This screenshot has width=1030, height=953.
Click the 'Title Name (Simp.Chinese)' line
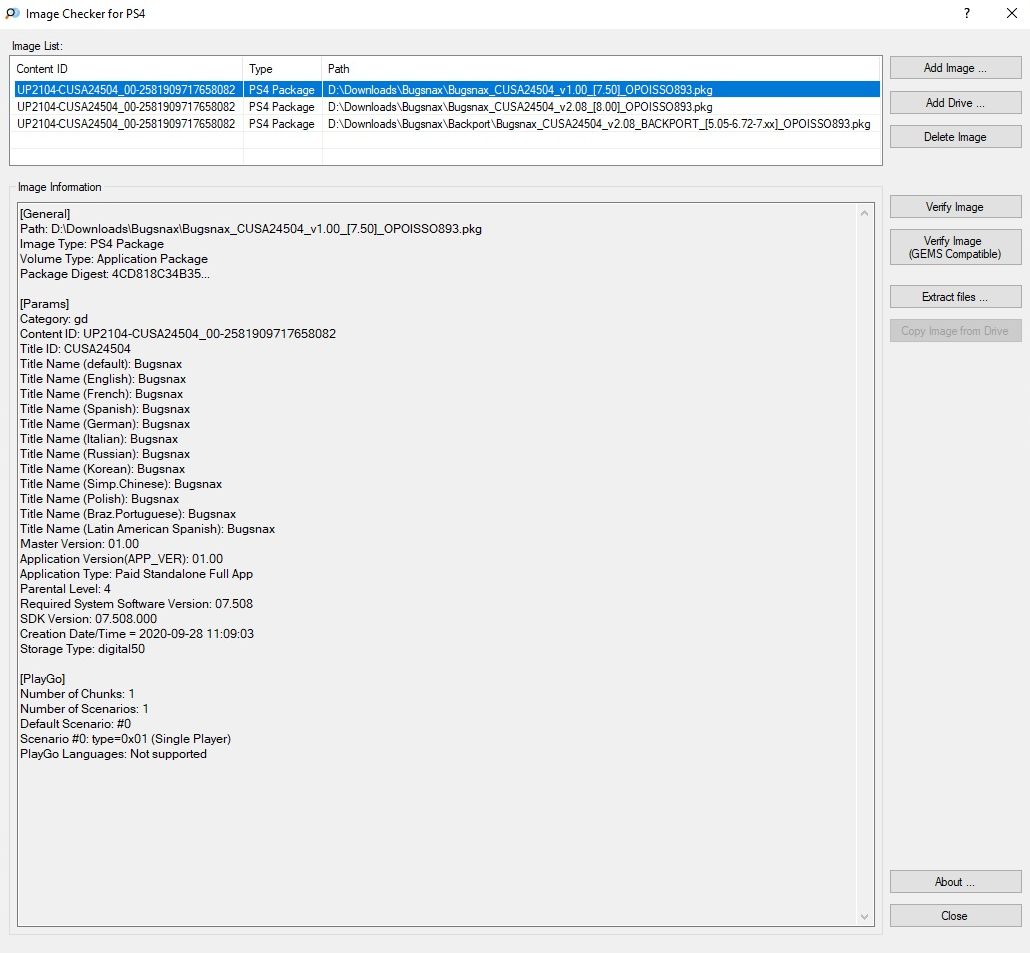point(121,484)
